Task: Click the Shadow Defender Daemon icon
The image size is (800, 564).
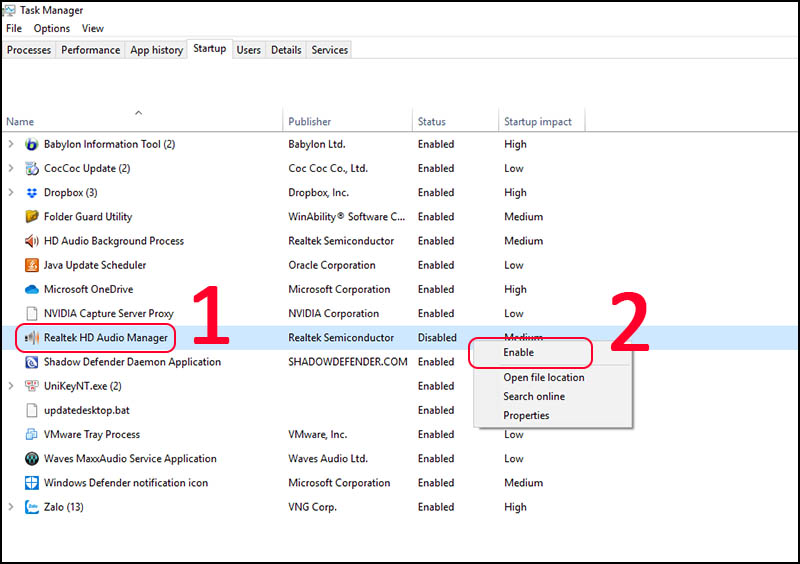Action: point(32,362)
